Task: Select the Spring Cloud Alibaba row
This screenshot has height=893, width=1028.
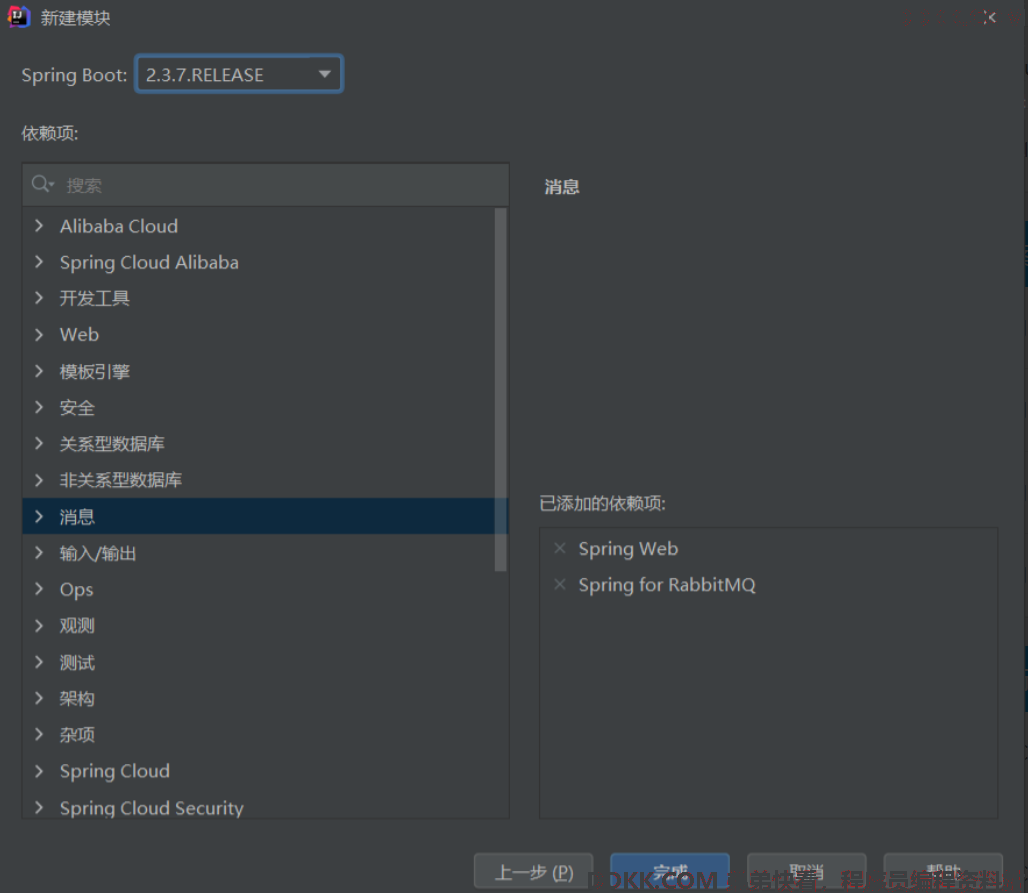Action: tap(259, 262)
